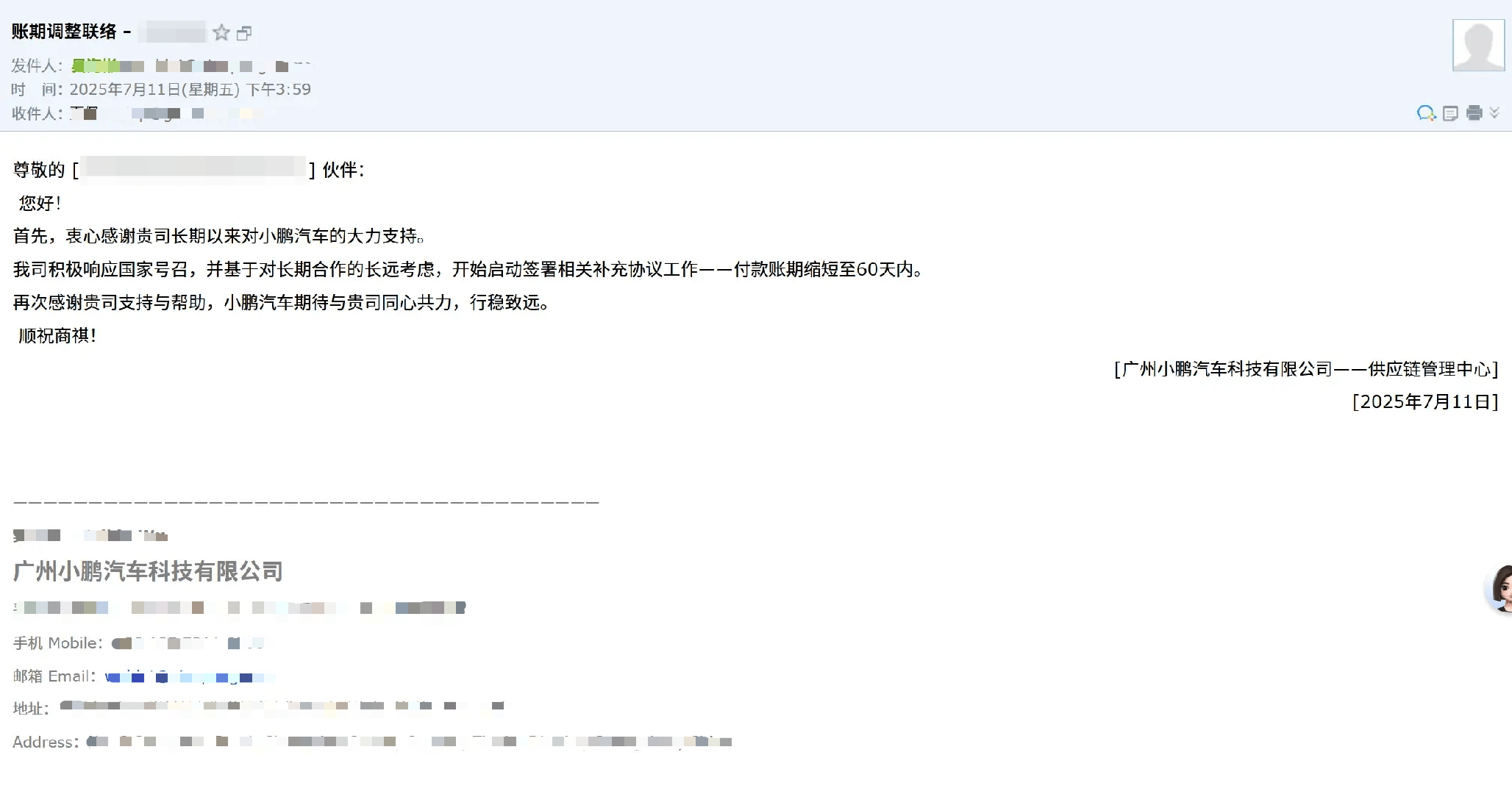Click the mobile number after 手机 Mobile
The height and width of the screenshot is (794, 1512).
coord(188,643)
